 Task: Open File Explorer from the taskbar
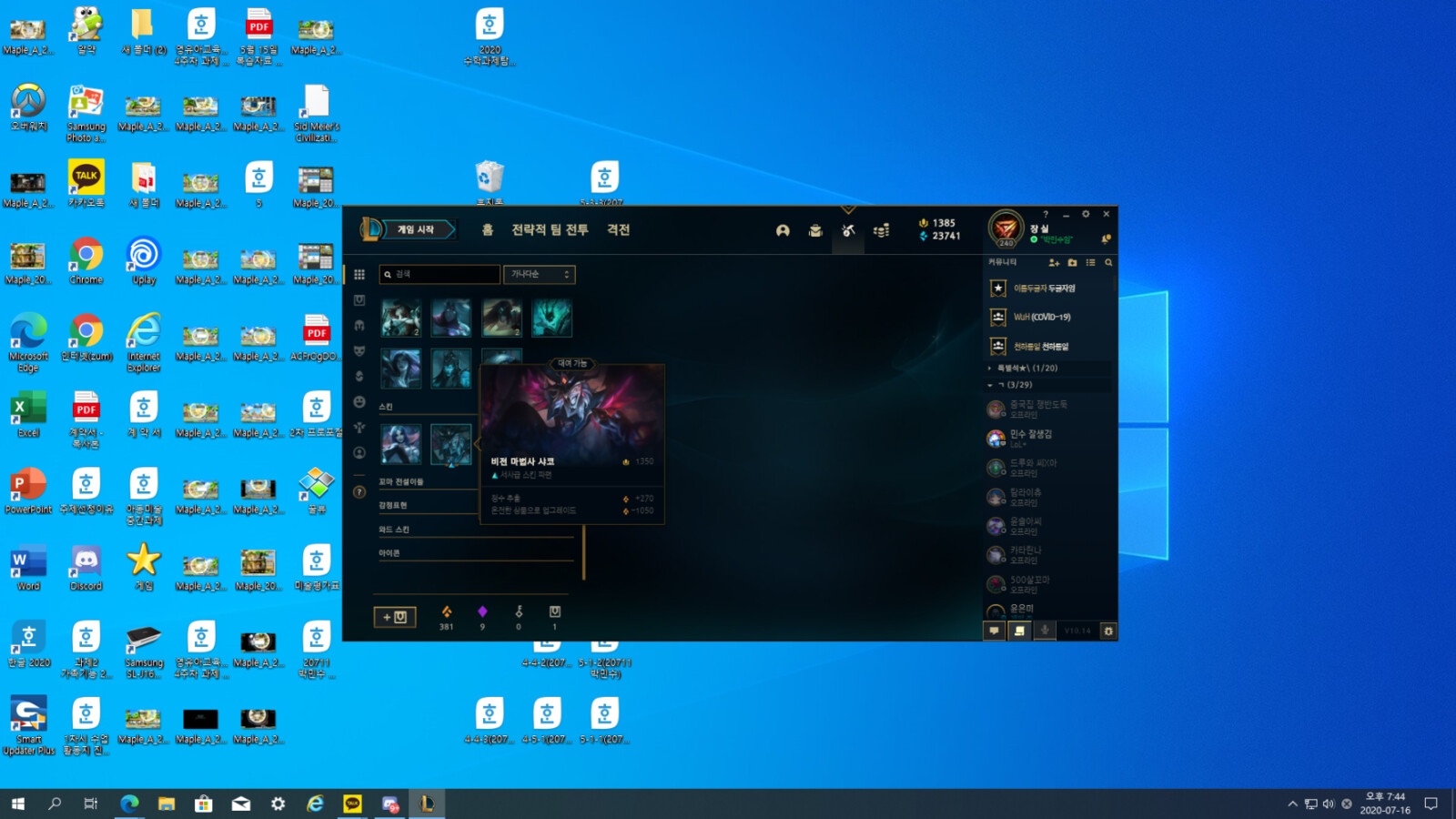click(x=167, y=804)
